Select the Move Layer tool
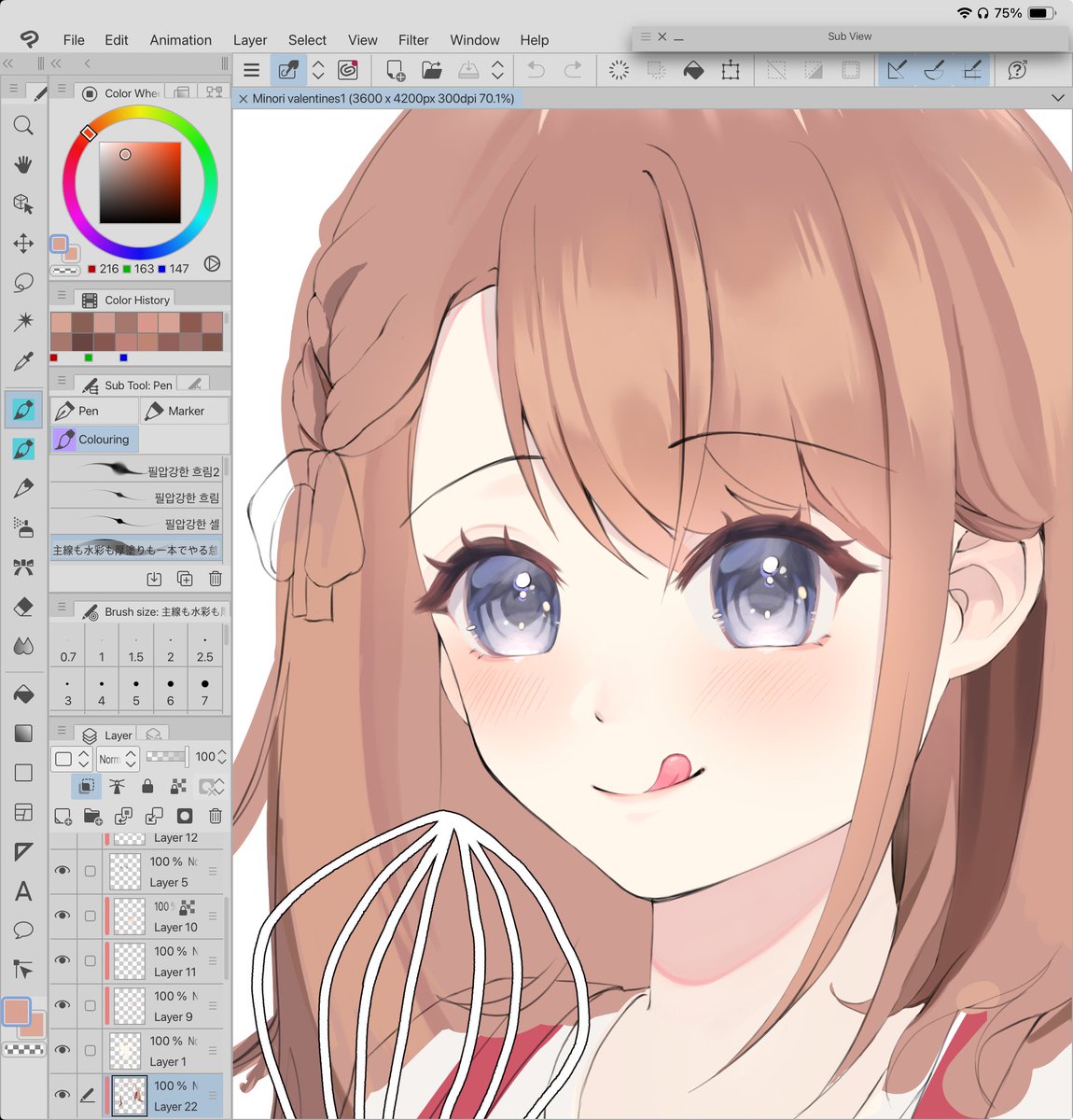Viewport: 1073px width, 1120px height. point(23,244)
